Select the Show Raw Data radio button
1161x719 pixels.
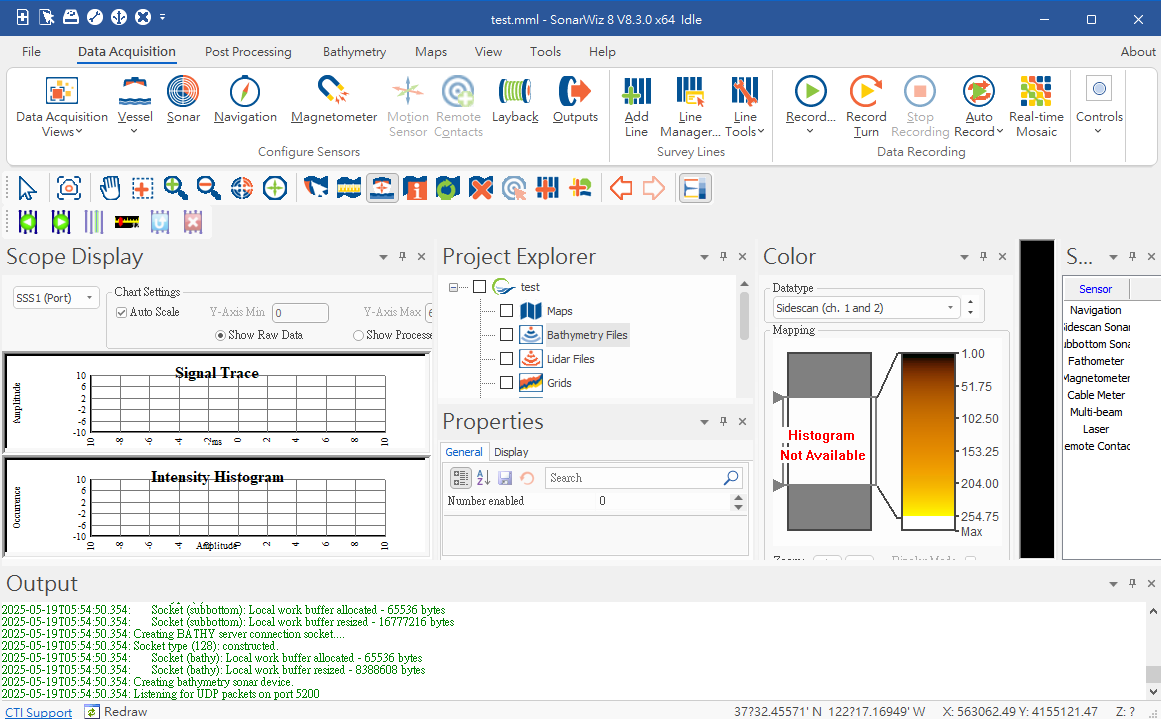point(220,335)
